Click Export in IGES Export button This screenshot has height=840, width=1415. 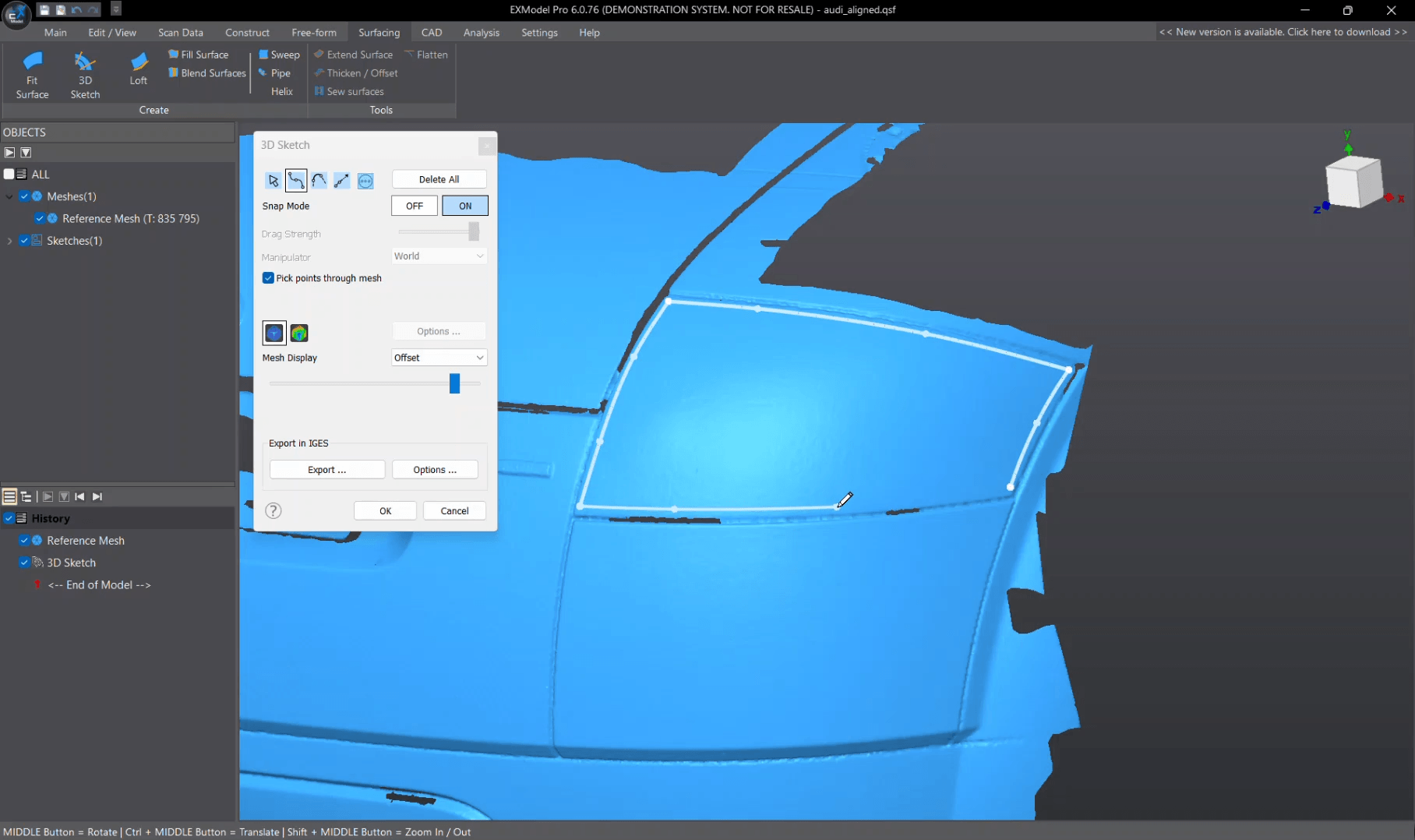(326, 469)
